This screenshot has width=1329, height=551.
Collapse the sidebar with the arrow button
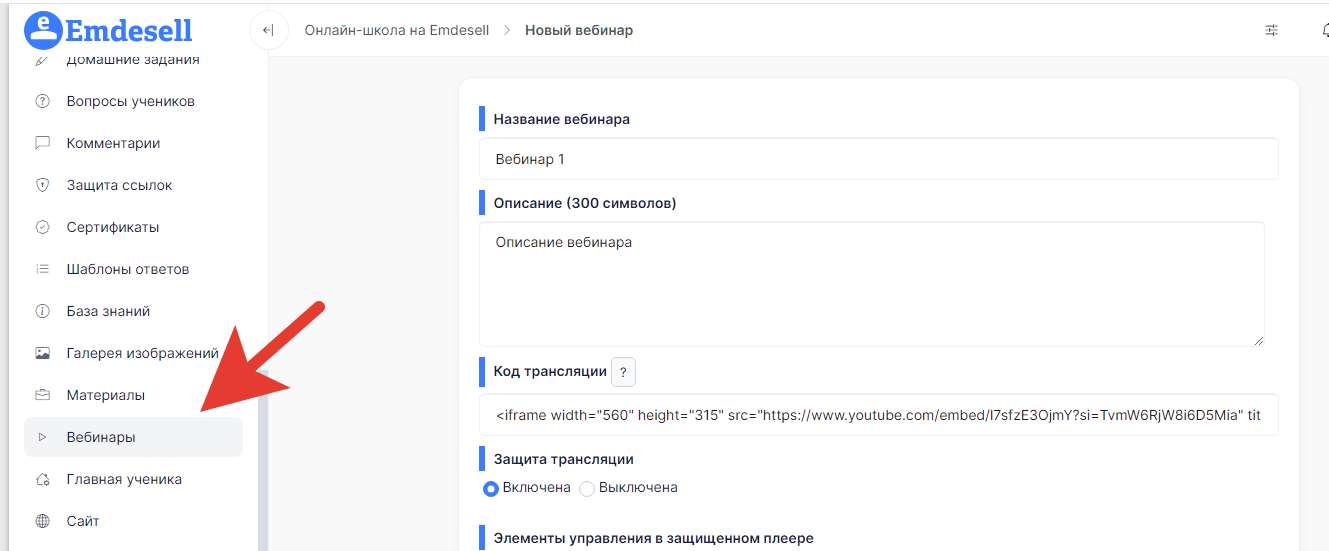click(x=268, y=30)
